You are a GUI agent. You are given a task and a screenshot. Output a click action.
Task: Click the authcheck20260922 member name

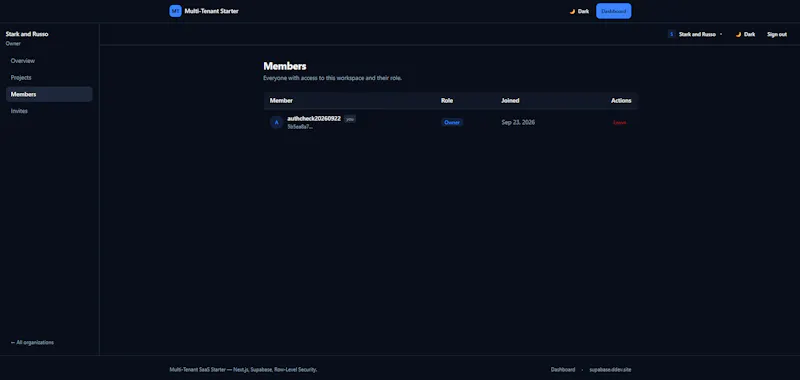[x=314, y=118]
